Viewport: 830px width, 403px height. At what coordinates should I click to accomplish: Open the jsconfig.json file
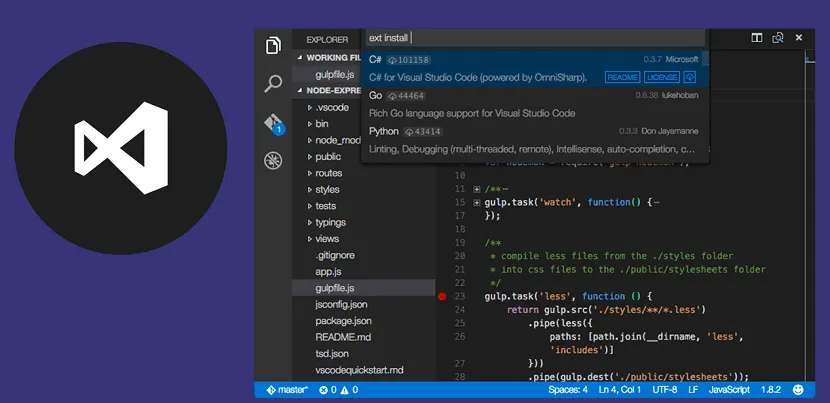pyautogui.click(x=341, y=305)
